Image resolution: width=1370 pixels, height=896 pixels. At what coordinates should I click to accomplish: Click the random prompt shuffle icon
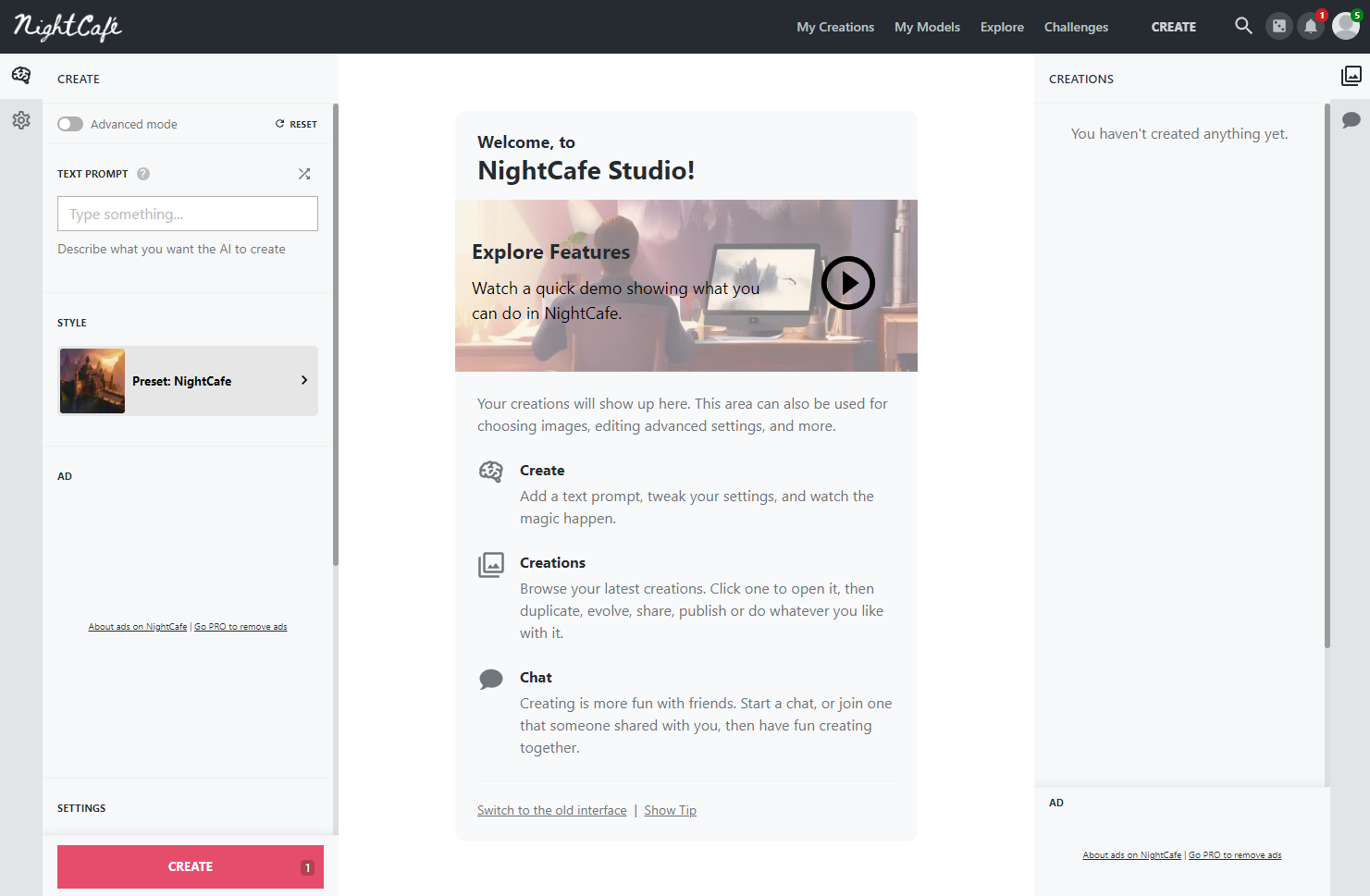tap(304, 174)
